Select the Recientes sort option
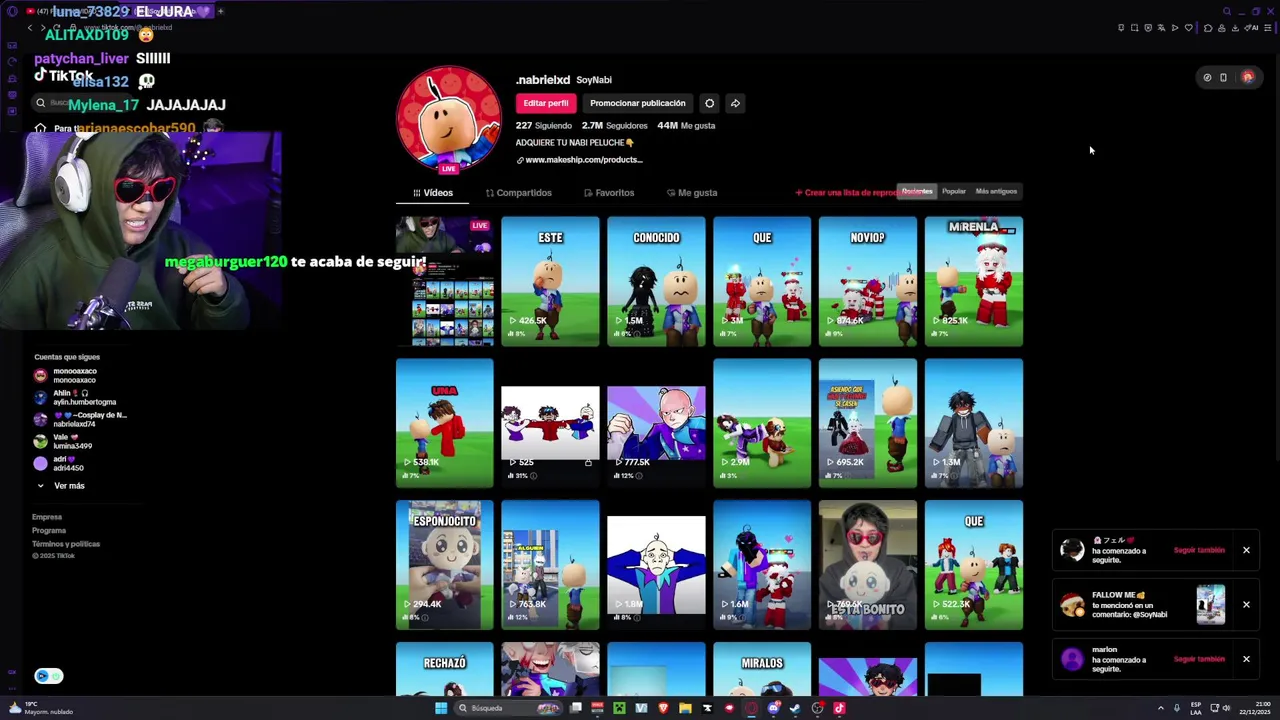This screenshot has height=720, width=1280. [x=917, y=191]
